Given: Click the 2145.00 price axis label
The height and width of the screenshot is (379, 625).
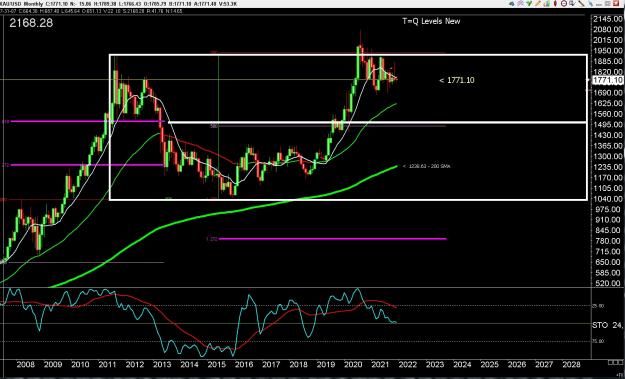Looking at the screenshot, I should click(608, 19).
